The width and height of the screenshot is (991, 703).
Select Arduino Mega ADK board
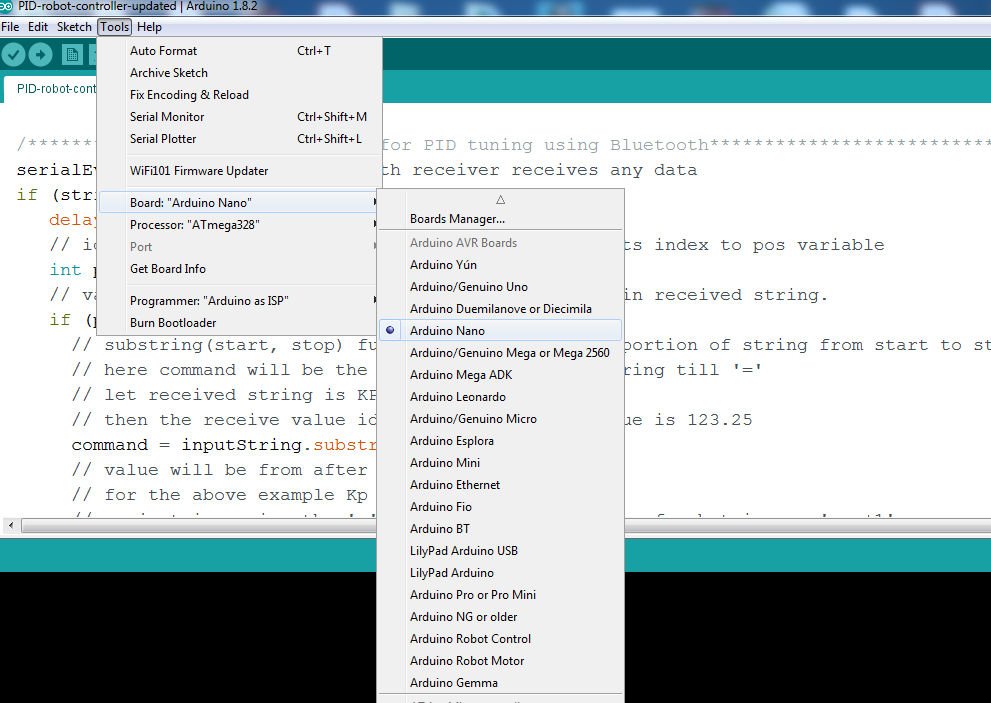(x=501, y=375)
